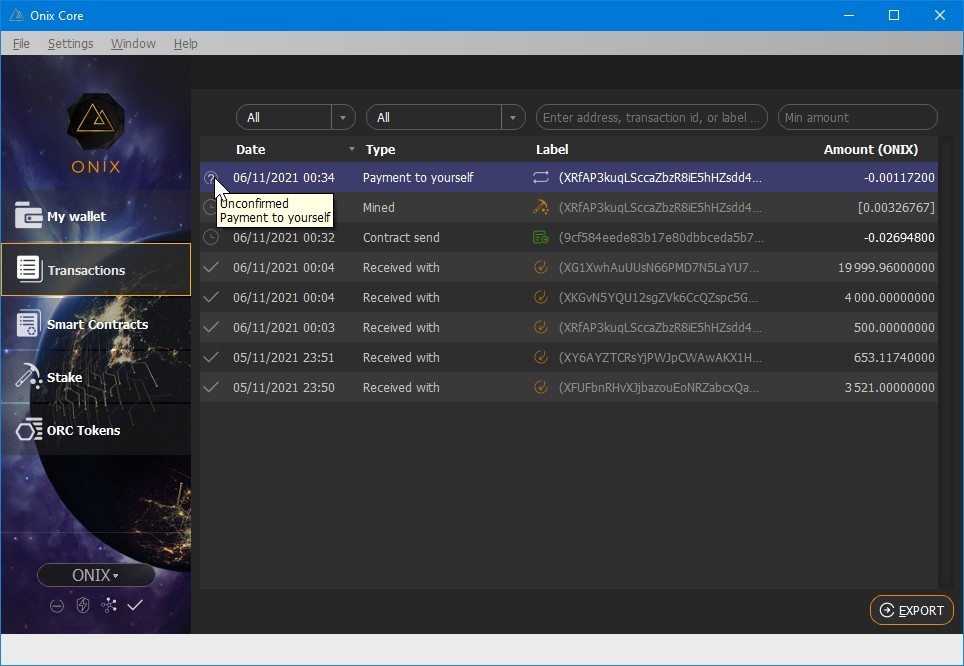Click received icon for XY6AYZTCRsYjPWJp address
Viewport: 964px width, 666px height.
pyautogui.click(x=540, y=357)
